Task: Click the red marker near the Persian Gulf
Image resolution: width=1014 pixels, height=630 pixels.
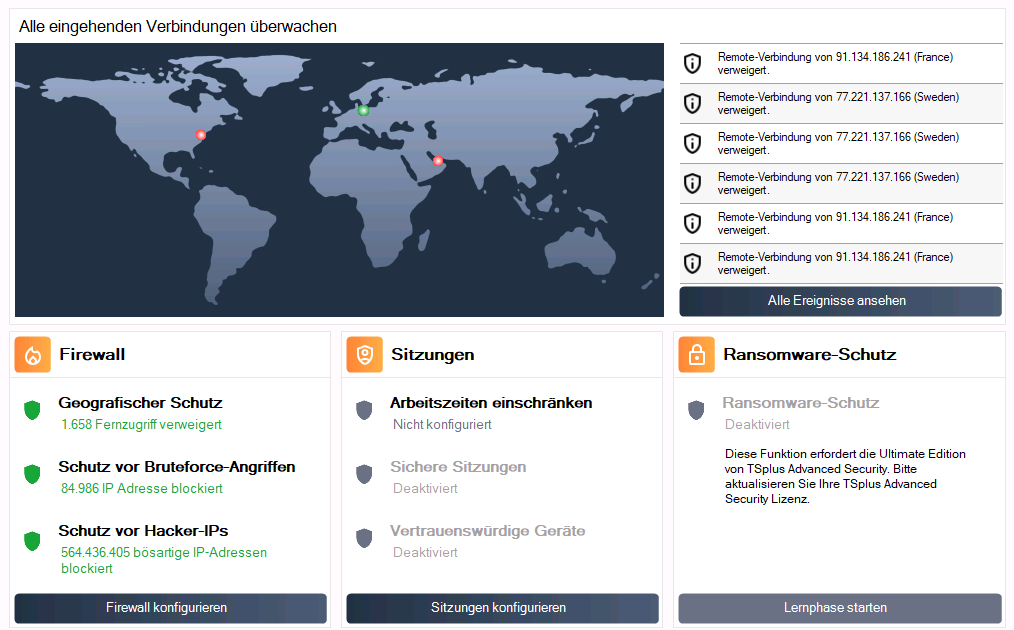Action: (x=438, y=161)
